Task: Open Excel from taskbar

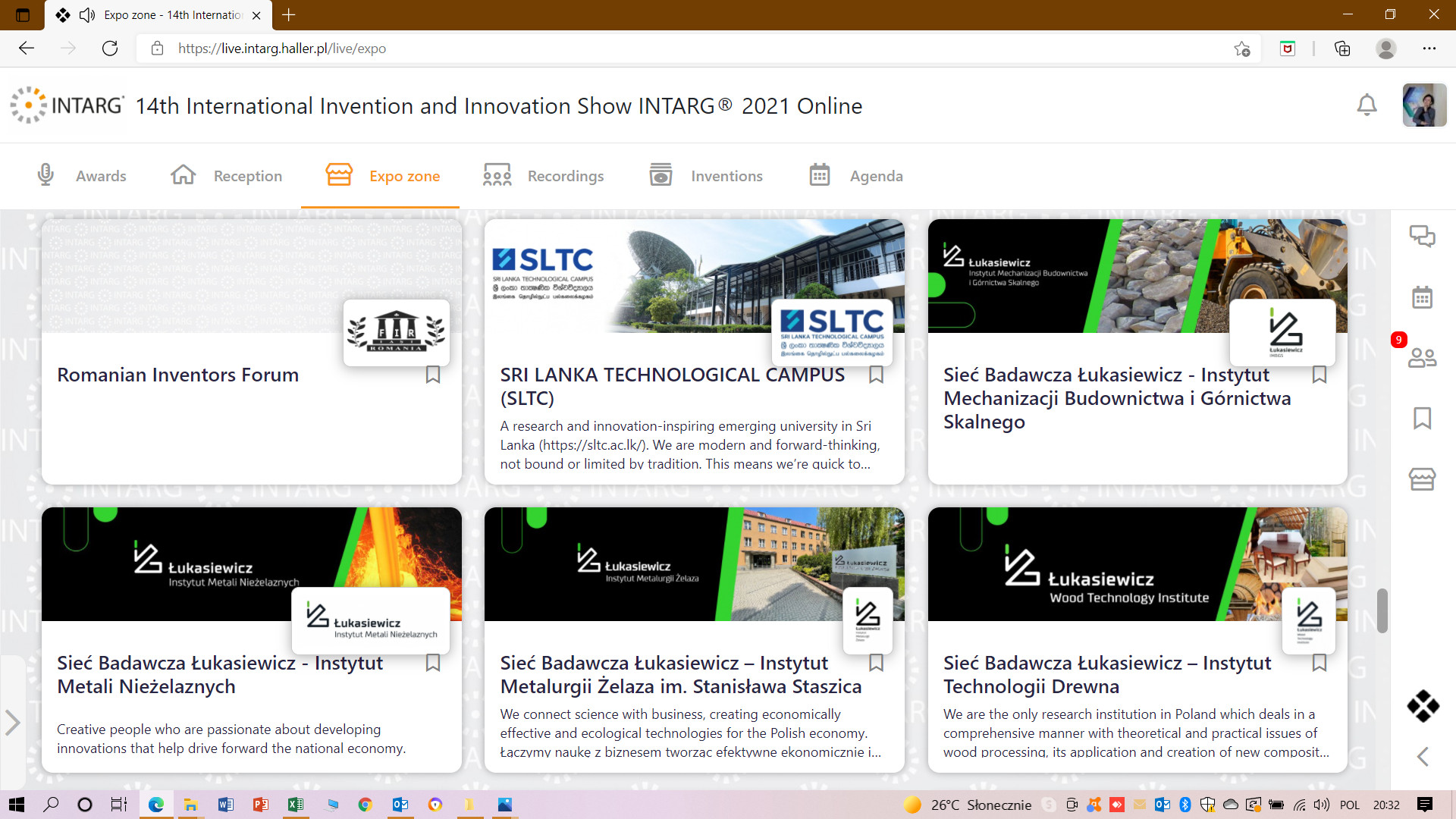Action: (x=295, y=805)
